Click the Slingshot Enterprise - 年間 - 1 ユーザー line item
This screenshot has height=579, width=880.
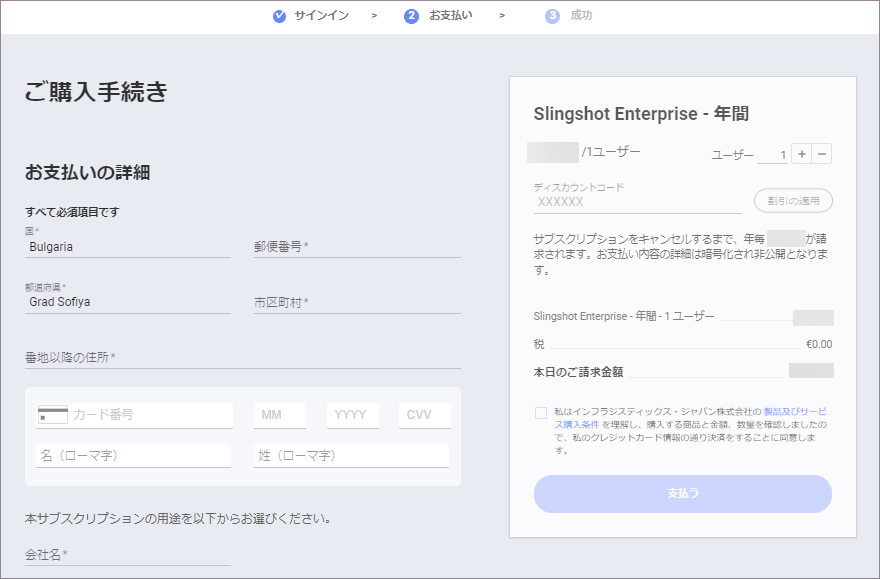point(624,316)
